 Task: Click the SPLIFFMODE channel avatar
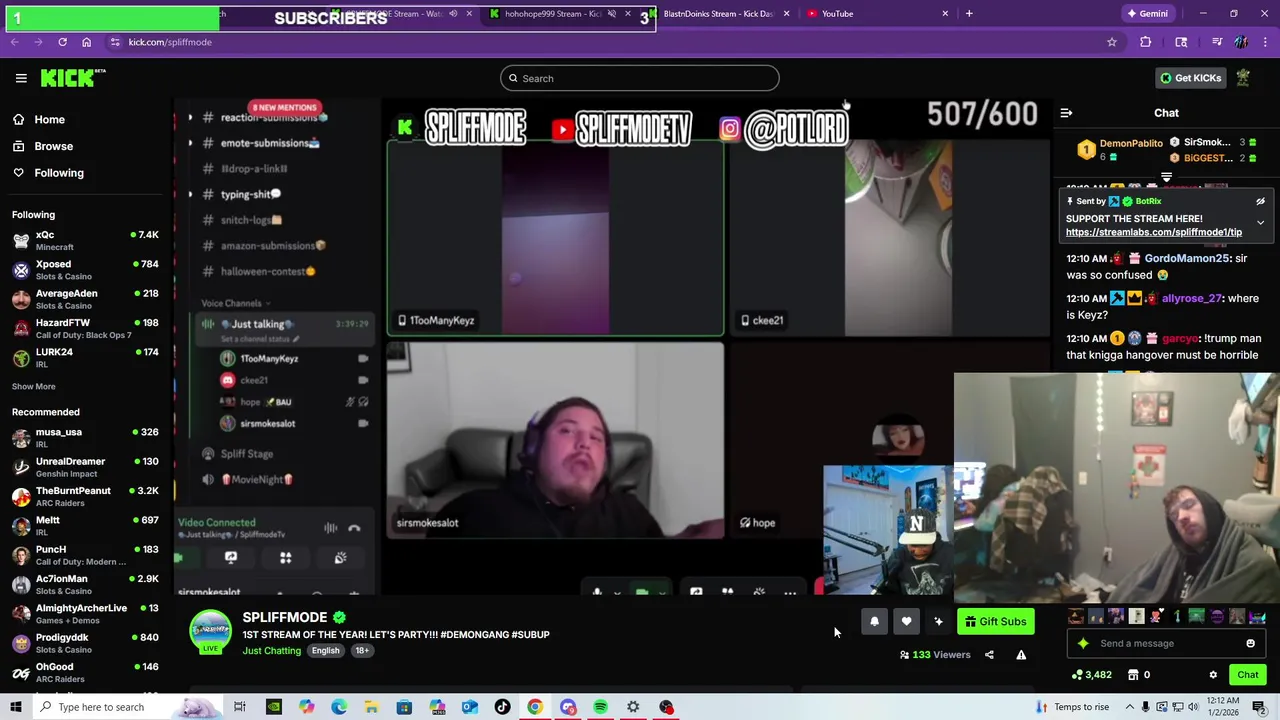coord(211,631)
